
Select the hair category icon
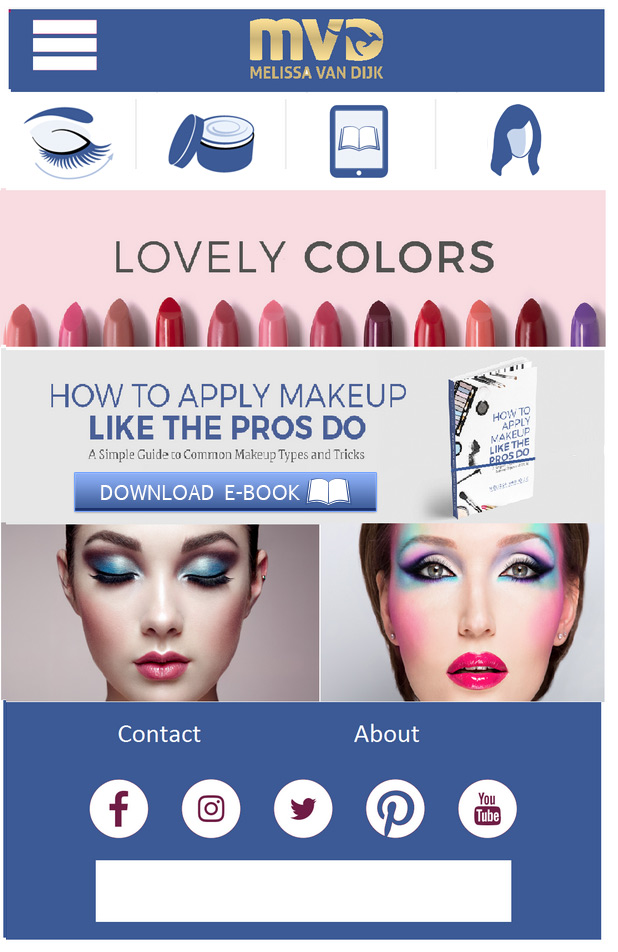point(515,140)
